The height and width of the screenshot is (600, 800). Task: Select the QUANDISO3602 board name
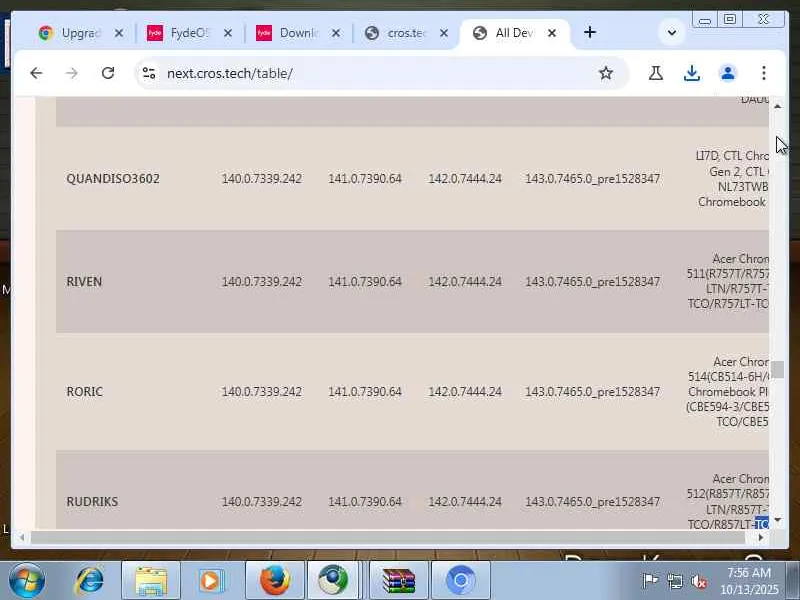coord(113,179)
